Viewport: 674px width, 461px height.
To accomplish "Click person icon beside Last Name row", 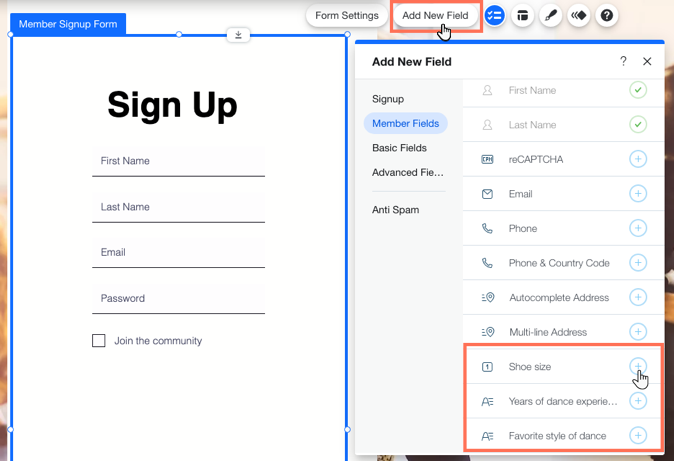I will click(x=487, y=125).
